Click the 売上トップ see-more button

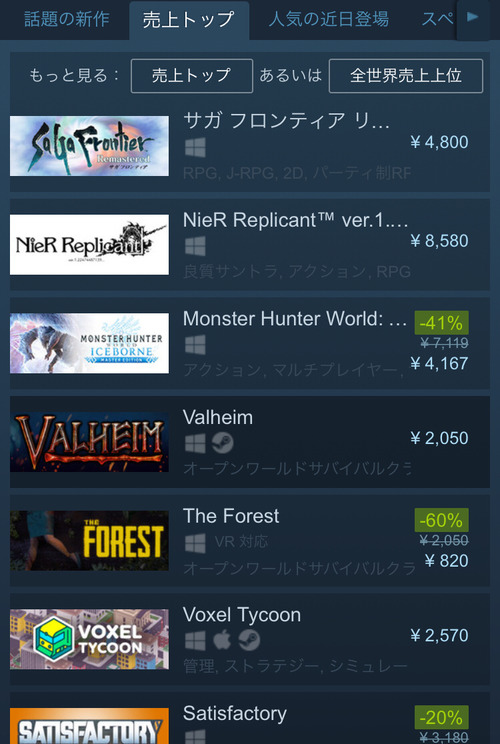tap(192, 76)
